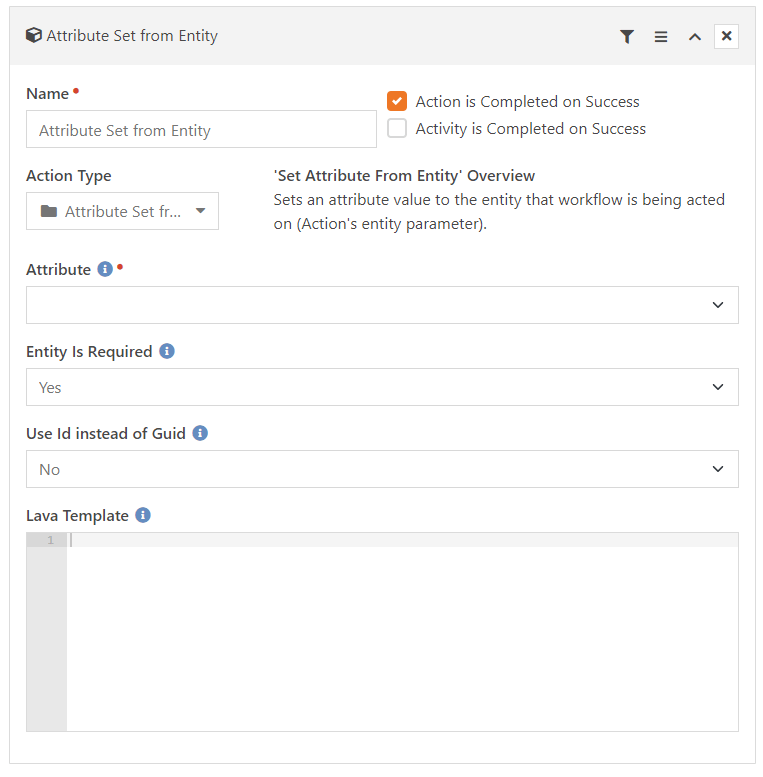The image size is (763, 777).
Task: Click line number 1 in editor gutter
Action: [x=50, y=540]
